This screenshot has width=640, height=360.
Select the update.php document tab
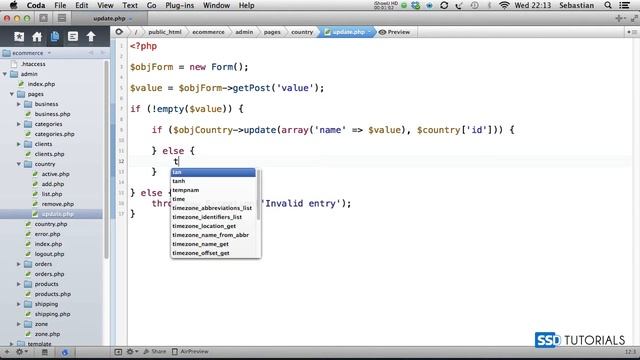[x=110, y=18]
